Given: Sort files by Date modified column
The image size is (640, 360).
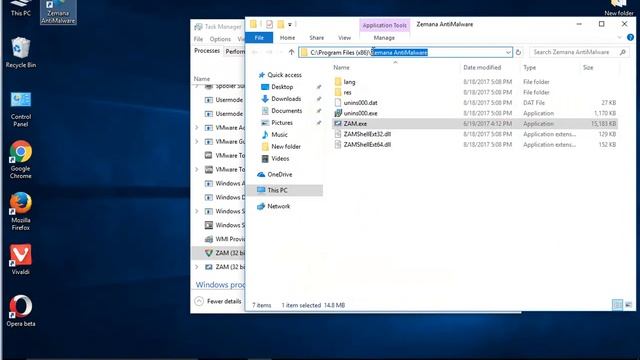Looking at the screenshot, I should point(482,68).
